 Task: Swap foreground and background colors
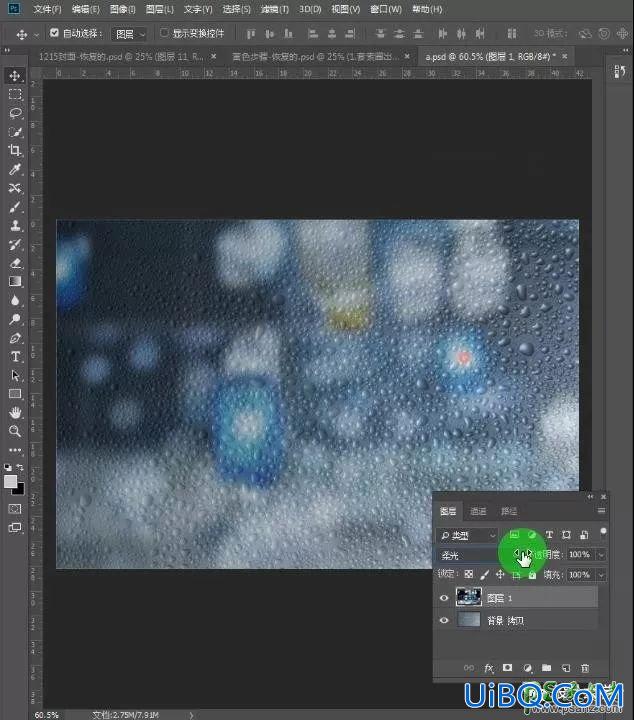click(20, 467)
